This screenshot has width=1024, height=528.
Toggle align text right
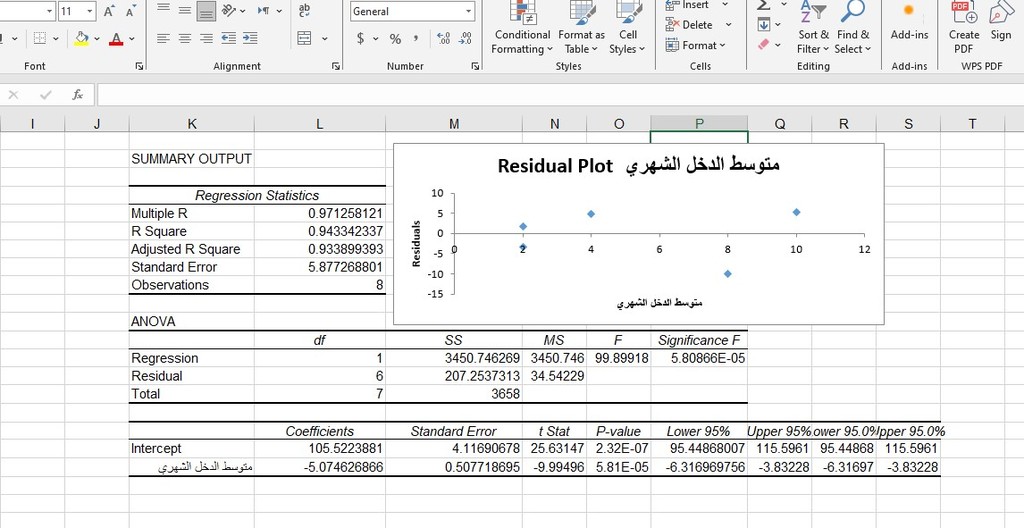click(205, 39)
